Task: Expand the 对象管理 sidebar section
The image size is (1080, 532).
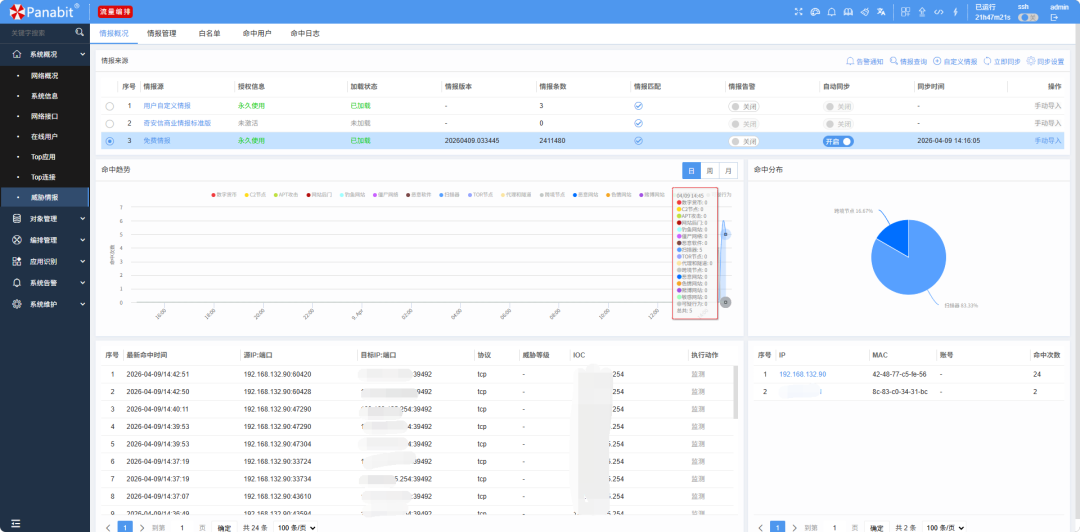Action: coord(44,219)
